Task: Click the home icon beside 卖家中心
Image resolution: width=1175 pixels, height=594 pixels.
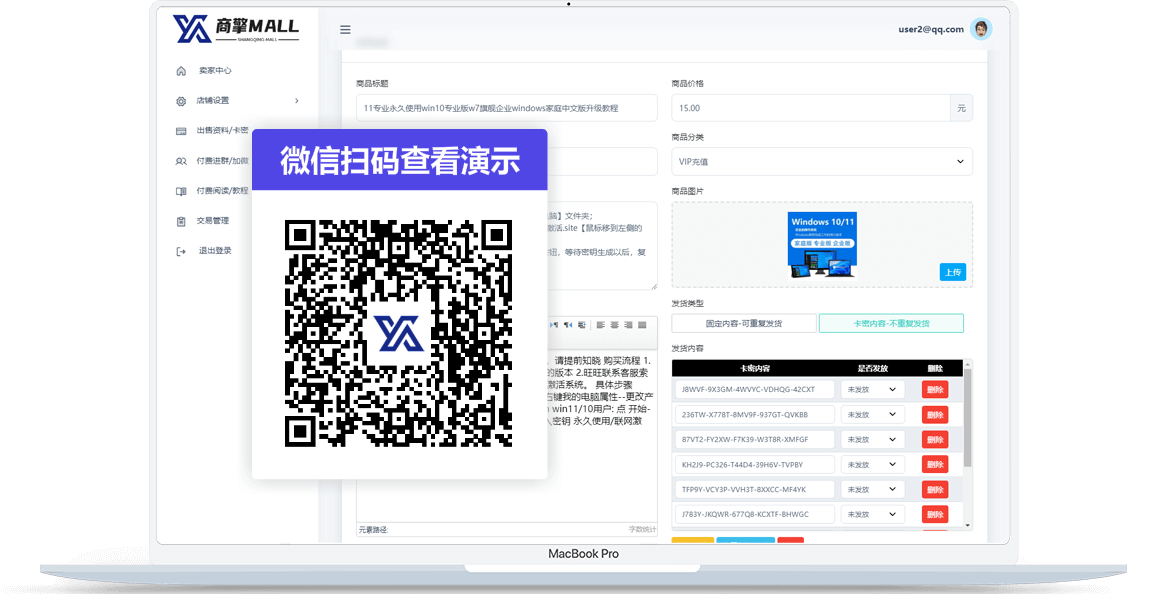Action: 181,71
